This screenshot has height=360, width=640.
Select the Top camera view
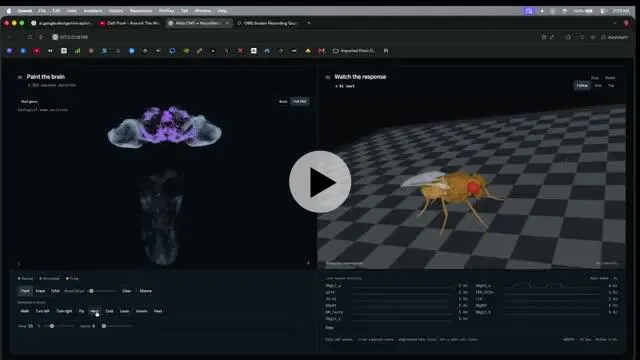click(611, 86)
